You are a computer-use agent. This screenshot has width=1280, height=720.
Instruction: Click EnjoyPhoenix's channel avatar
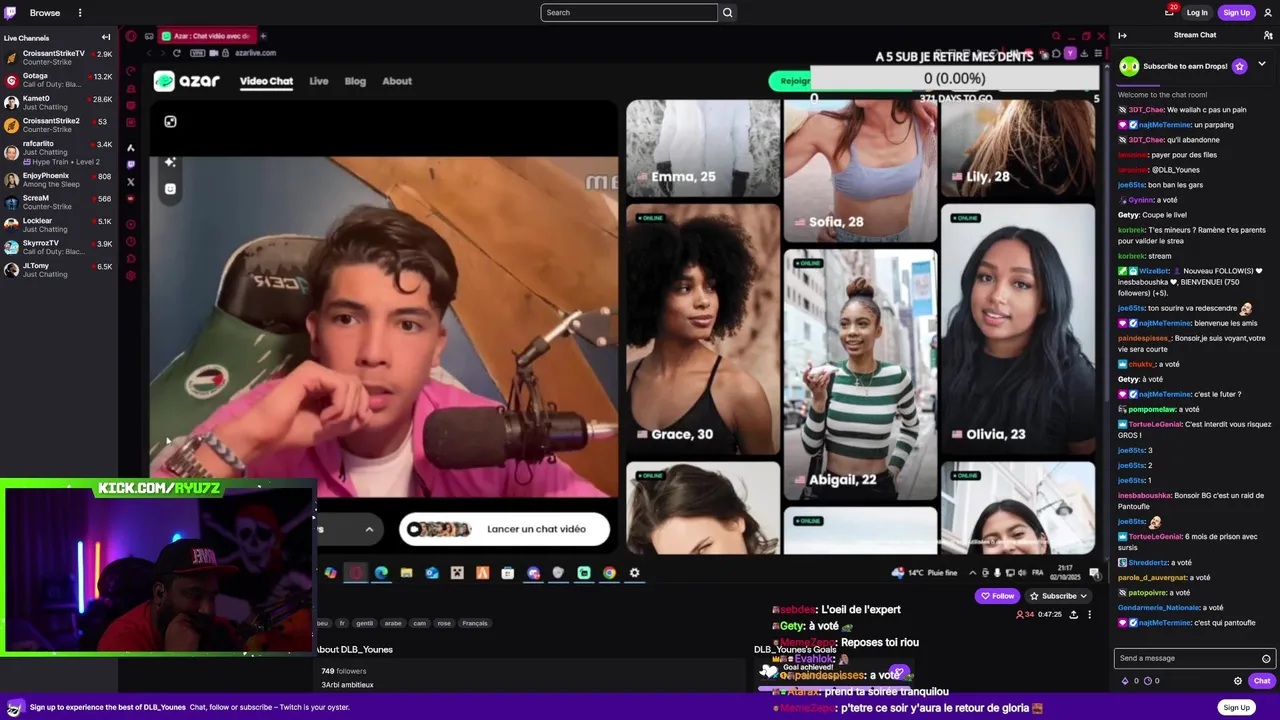11,180
